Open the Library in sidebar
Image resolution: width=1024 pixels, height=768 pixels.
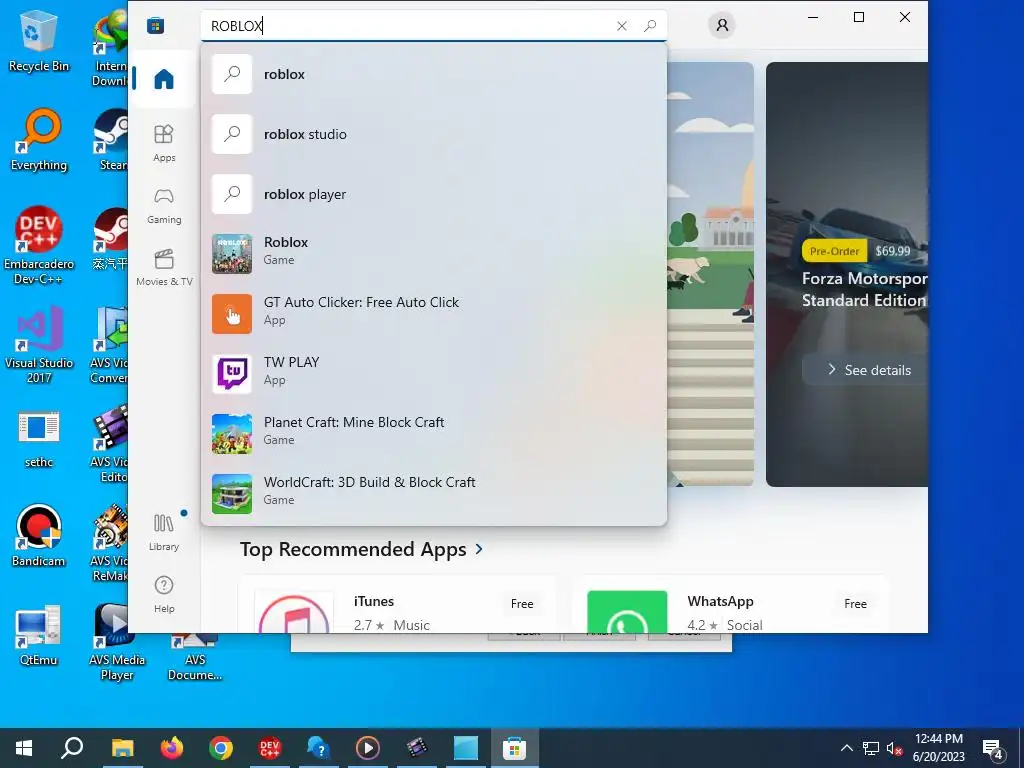tap(164, 532)
